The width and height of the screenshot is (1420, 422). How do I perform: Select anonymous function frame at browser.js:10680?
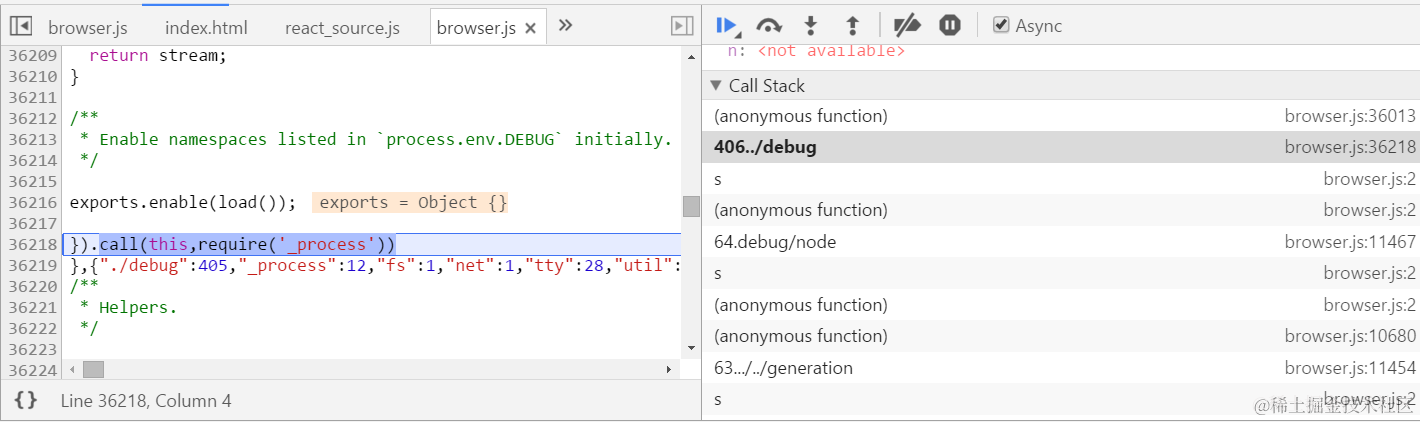pos(1061,336)
